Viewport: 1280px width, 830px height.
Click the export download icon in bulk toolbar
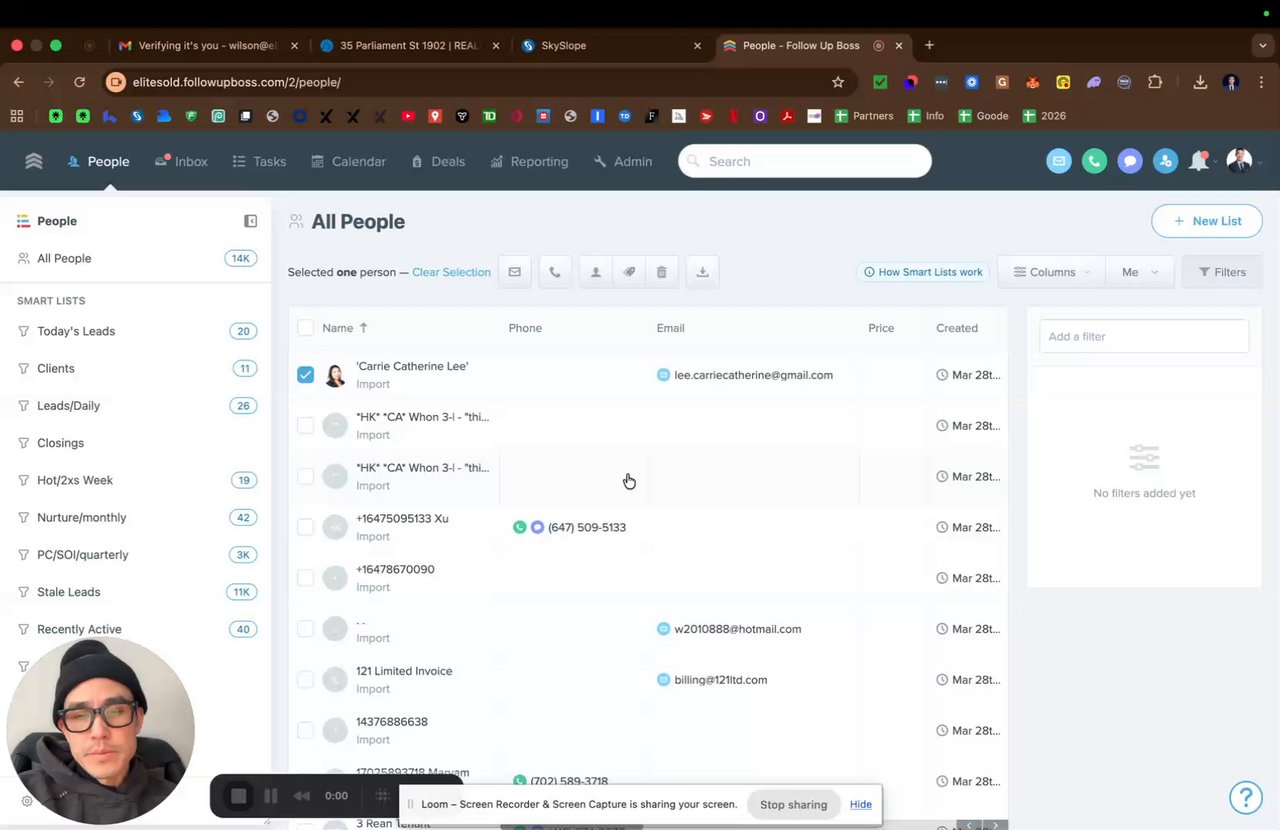click(703, 272)
